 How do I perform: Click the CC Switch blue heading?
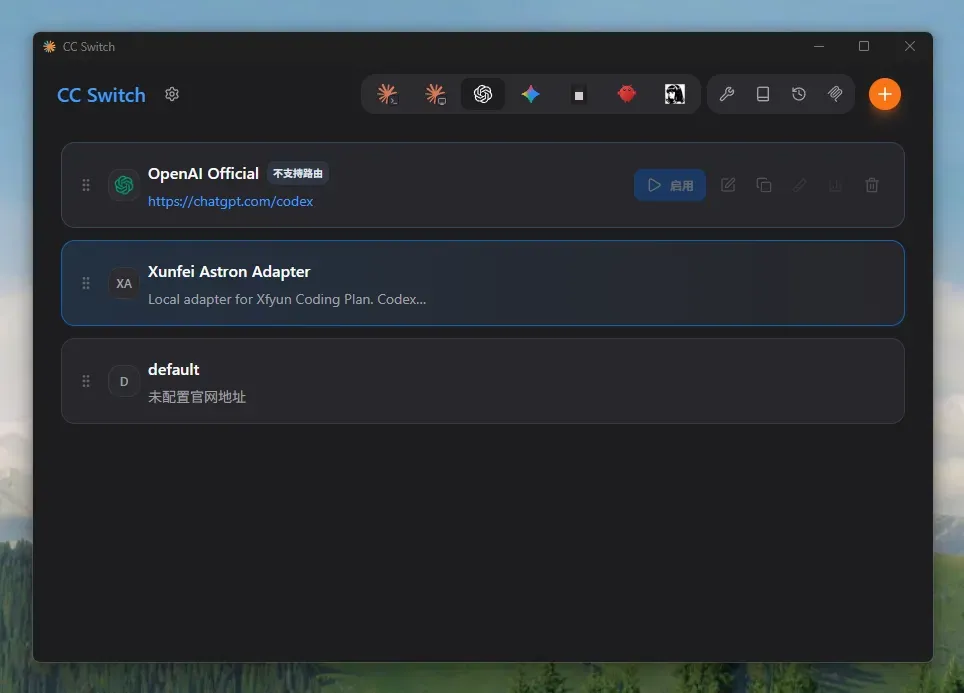[101, 95]
